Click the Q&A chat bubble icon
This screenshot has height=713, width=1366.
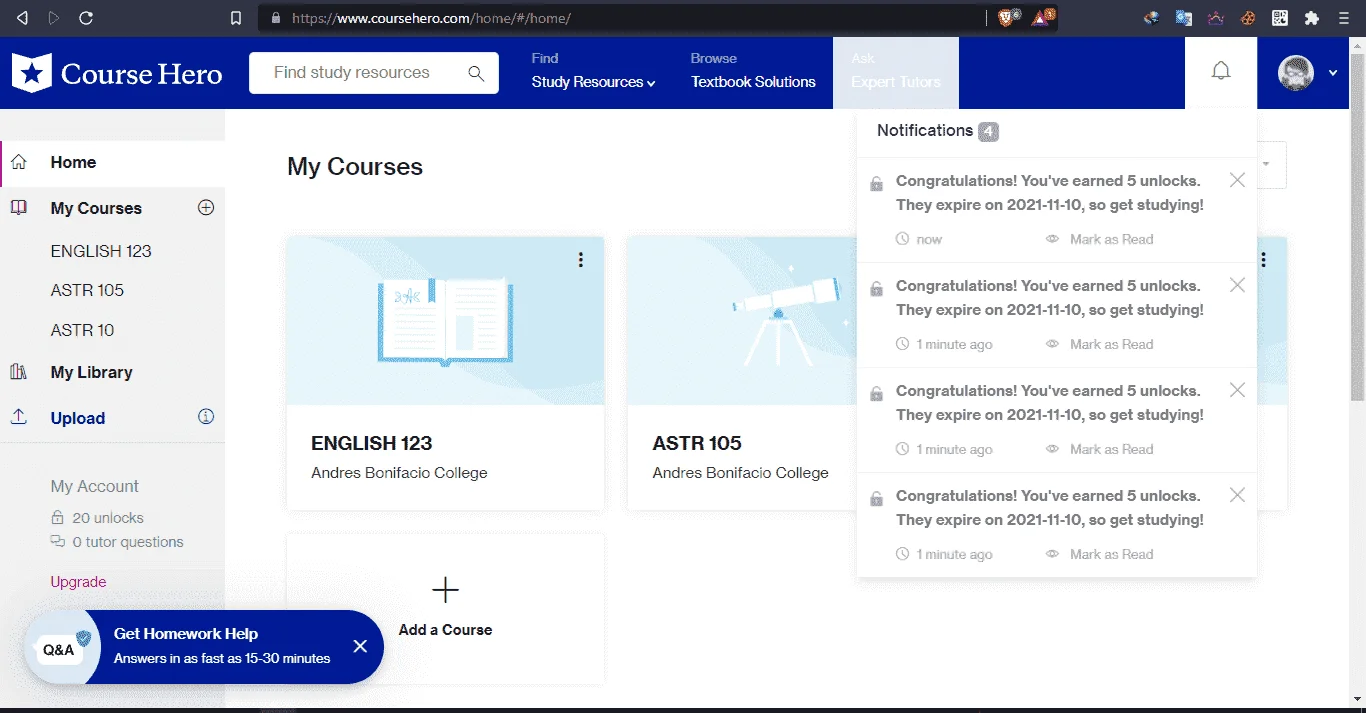62,648
